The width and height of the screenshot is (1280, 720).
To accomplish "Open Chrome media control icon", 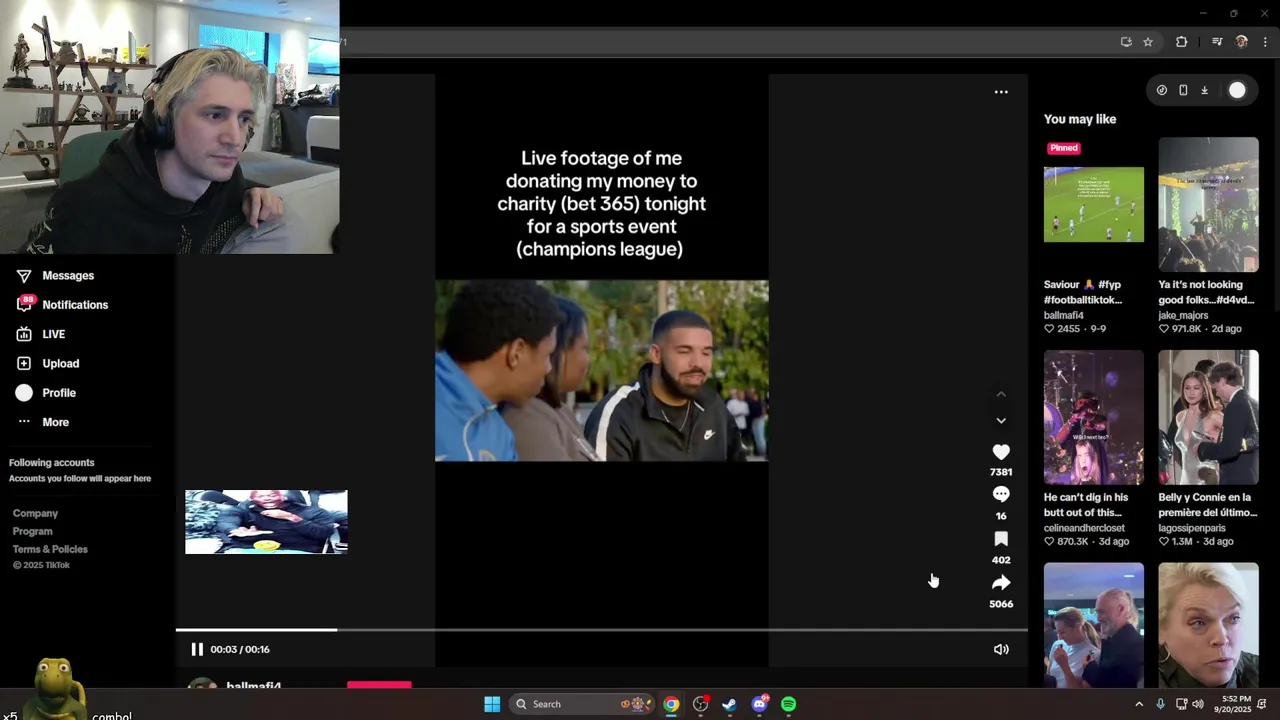I will (1217, 42).
